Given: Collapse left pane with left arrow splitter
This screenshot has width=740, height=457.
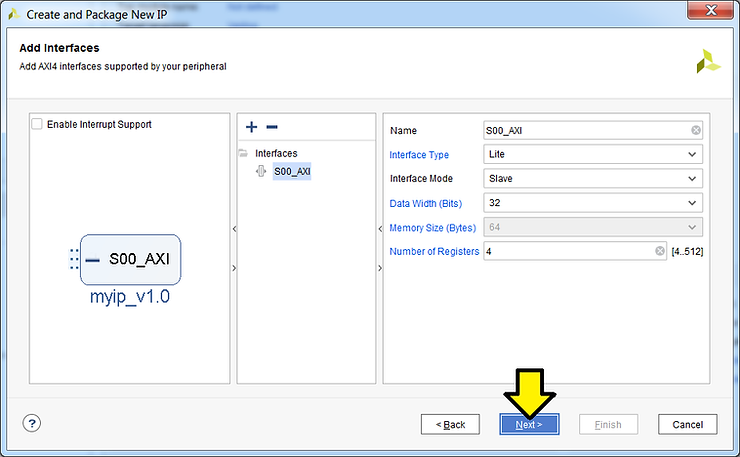Looking at the screenshot, I should [234, 229].
